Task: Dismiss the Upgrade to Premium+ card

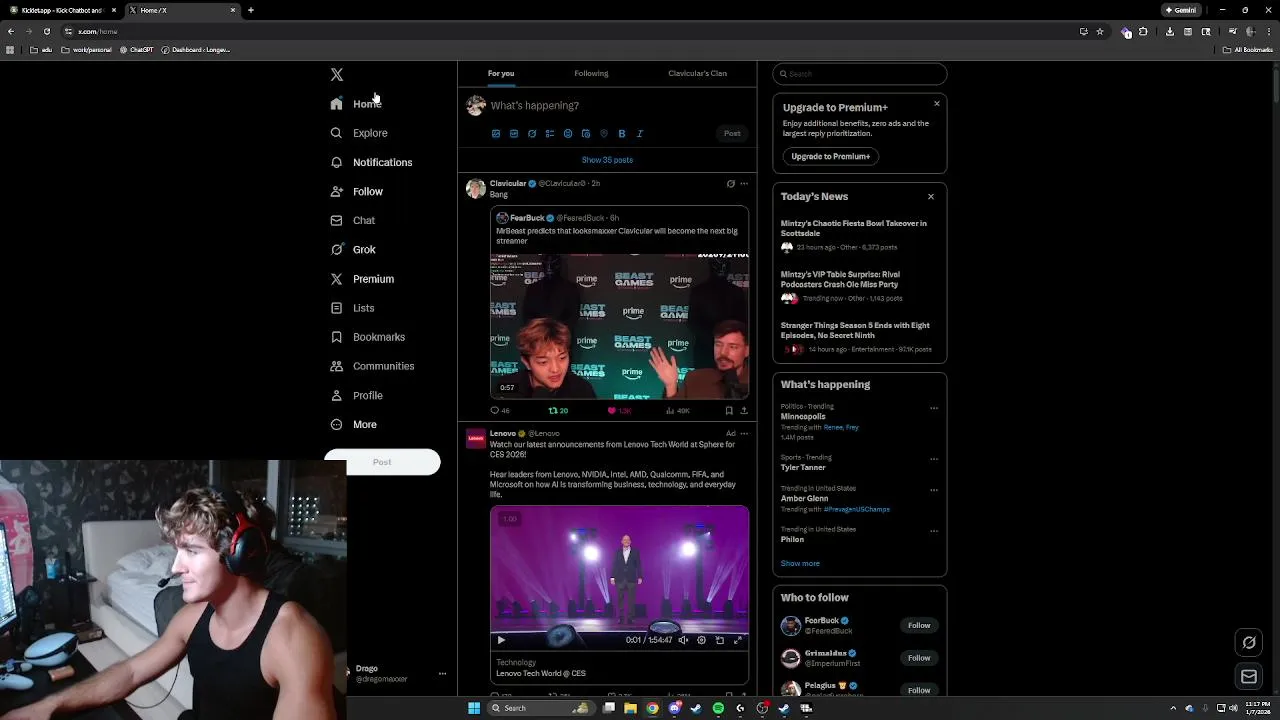Action: pos(937,104)
